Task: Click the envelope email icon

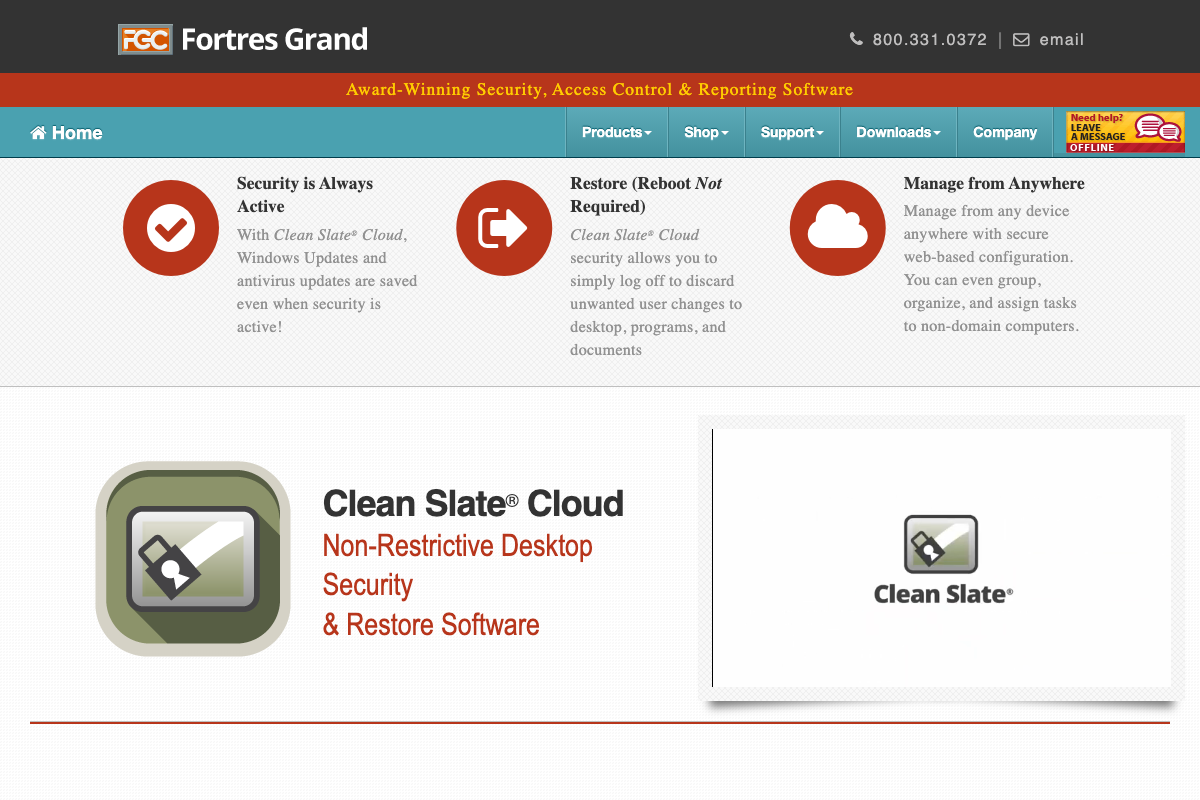Action: [1021, 40]
